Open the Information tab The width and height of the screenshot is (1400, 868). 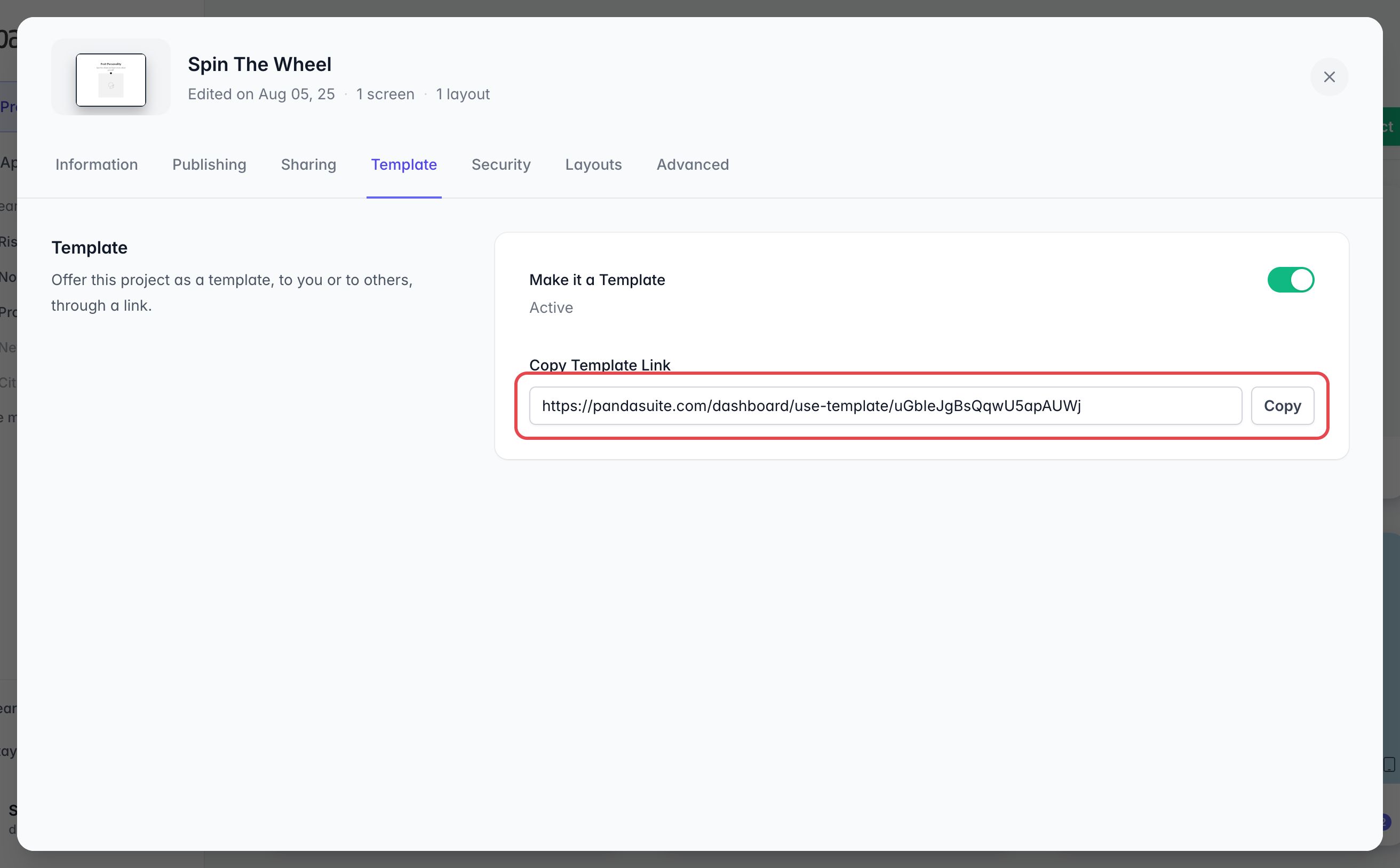point(97,165)
